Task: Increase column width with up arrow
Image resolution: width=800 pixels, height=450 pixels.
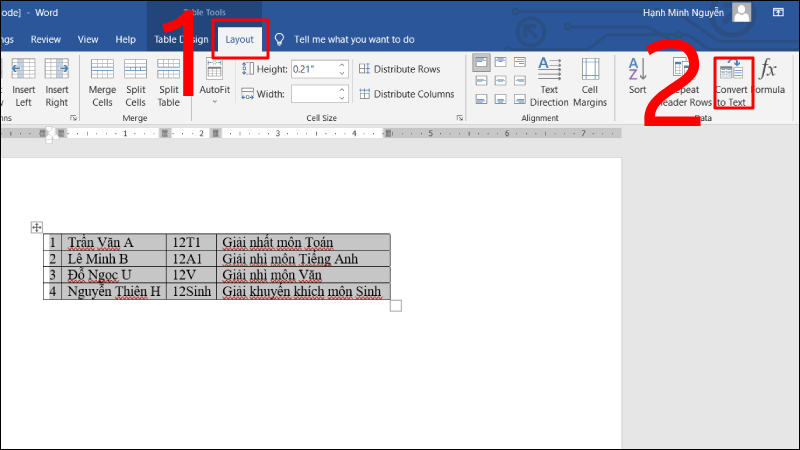Action: tap(342, 90)
